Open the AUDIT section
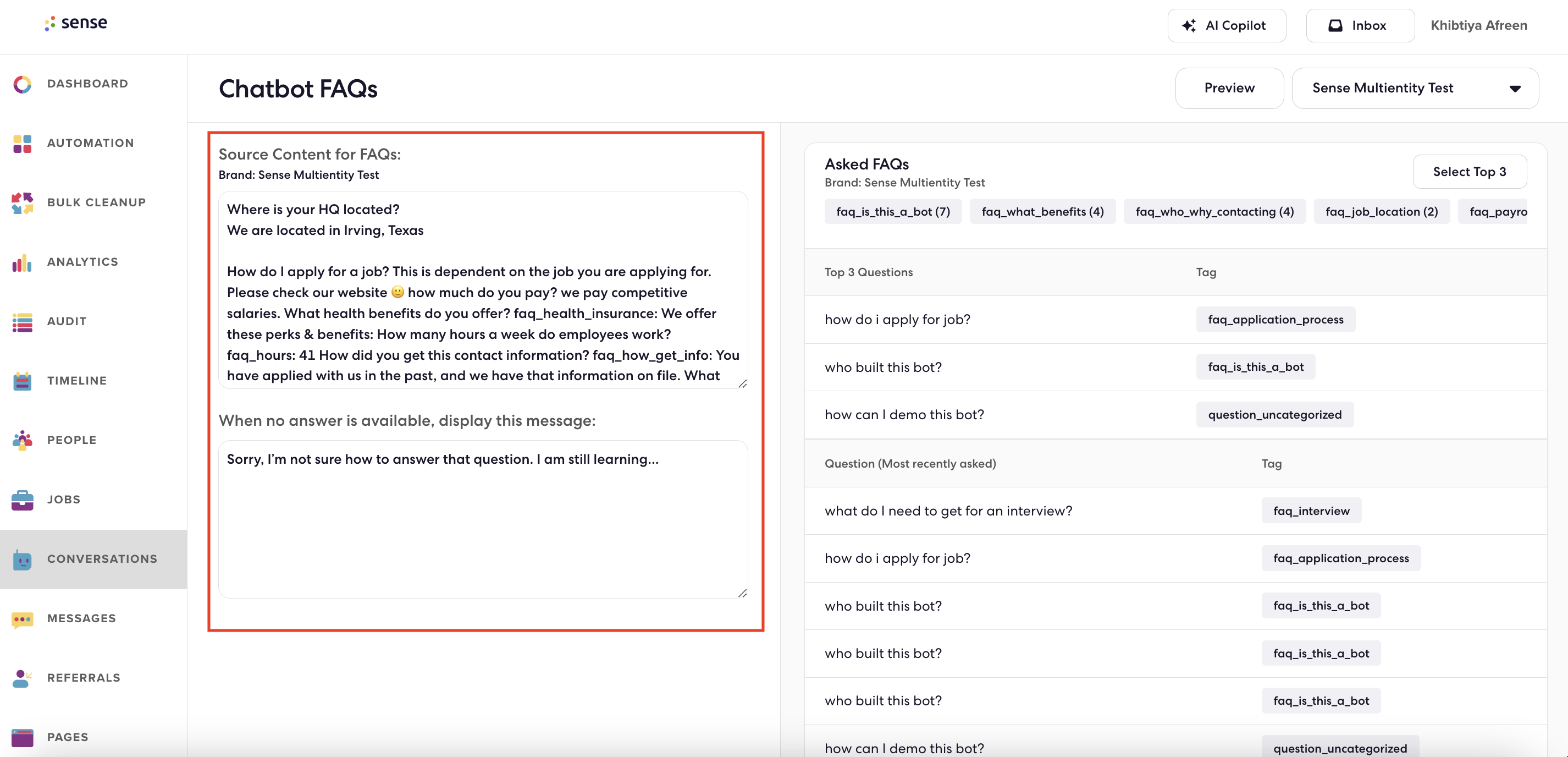 point(67,321)
